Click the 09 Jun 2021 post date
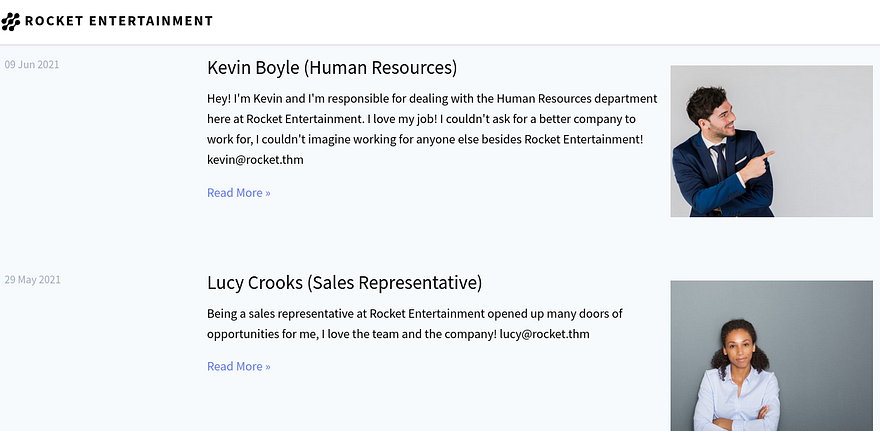The width and height of the screenshot is (880, 431). (x=32, y=65)
